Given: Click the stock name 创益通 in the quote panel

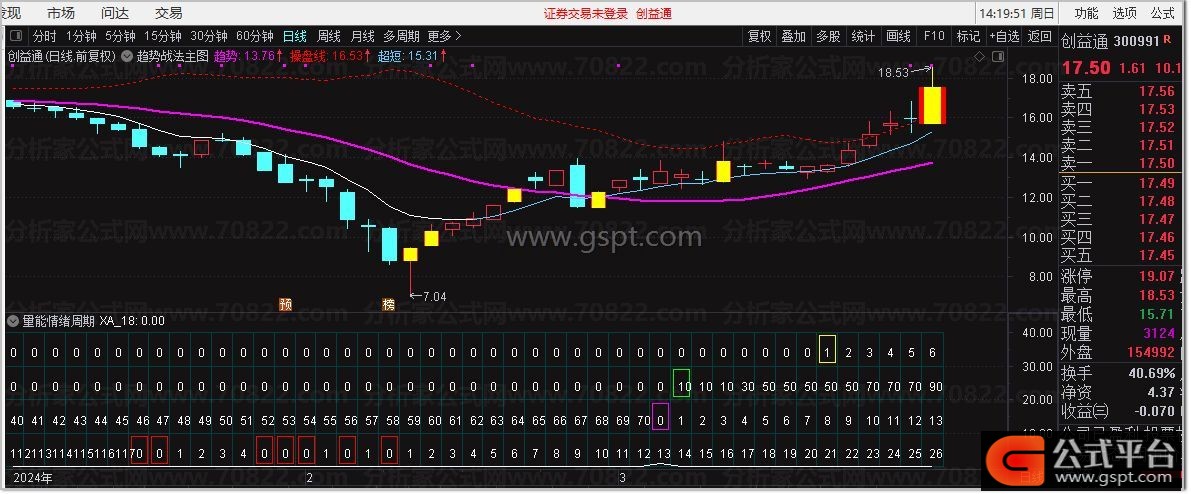Looking at the screenshot, I should pos(1084,42).
